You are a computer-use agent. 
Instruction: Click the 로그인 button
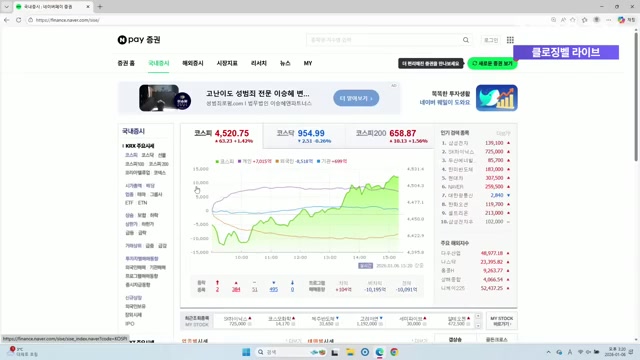pyautogui.click(x=491, y=40)
